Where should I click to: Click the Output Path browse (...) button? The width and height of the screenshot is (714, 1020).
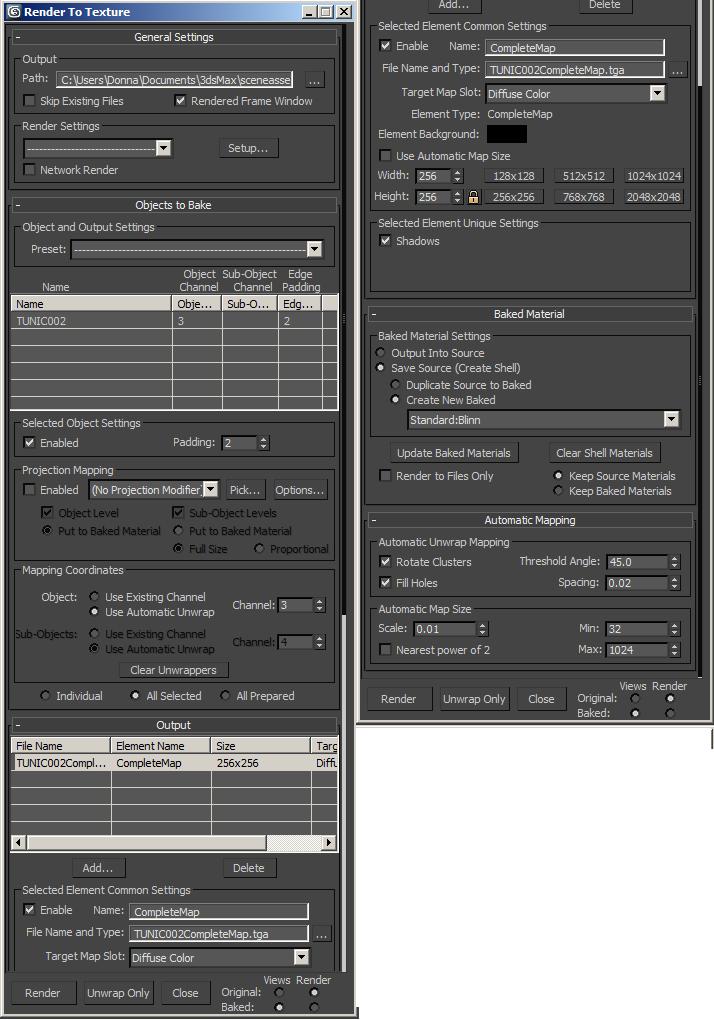[x=314, y=80]
